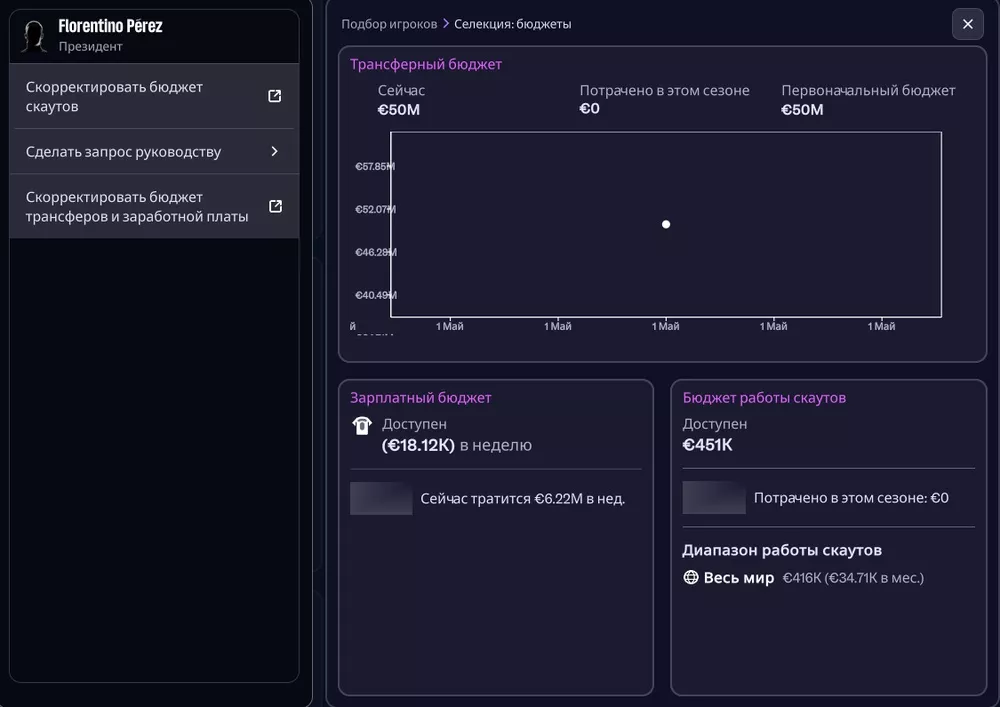This screenshot has width=1000, height=707.
Task: Click the breadcrumb separator arrow icon
Action: [446, 24]
